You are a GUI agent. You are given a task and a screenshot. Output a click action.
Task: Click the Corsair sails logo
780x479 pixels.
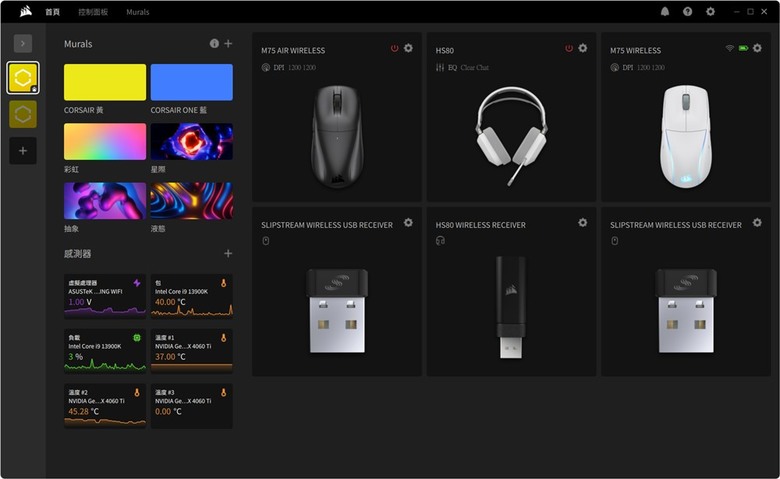click(26, 11)
